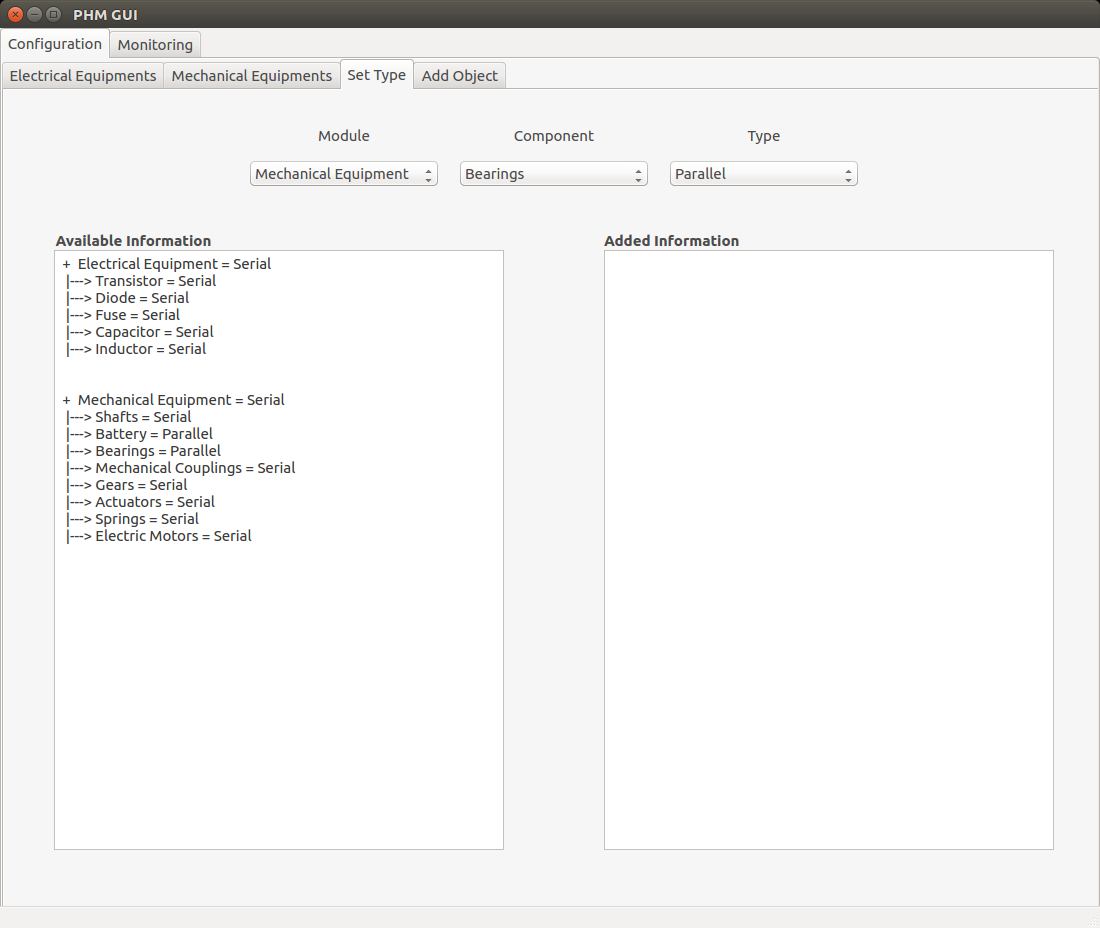Screen dimensions: 1100x928
Task: Open the Add Object tab
Action: (460, 76)
